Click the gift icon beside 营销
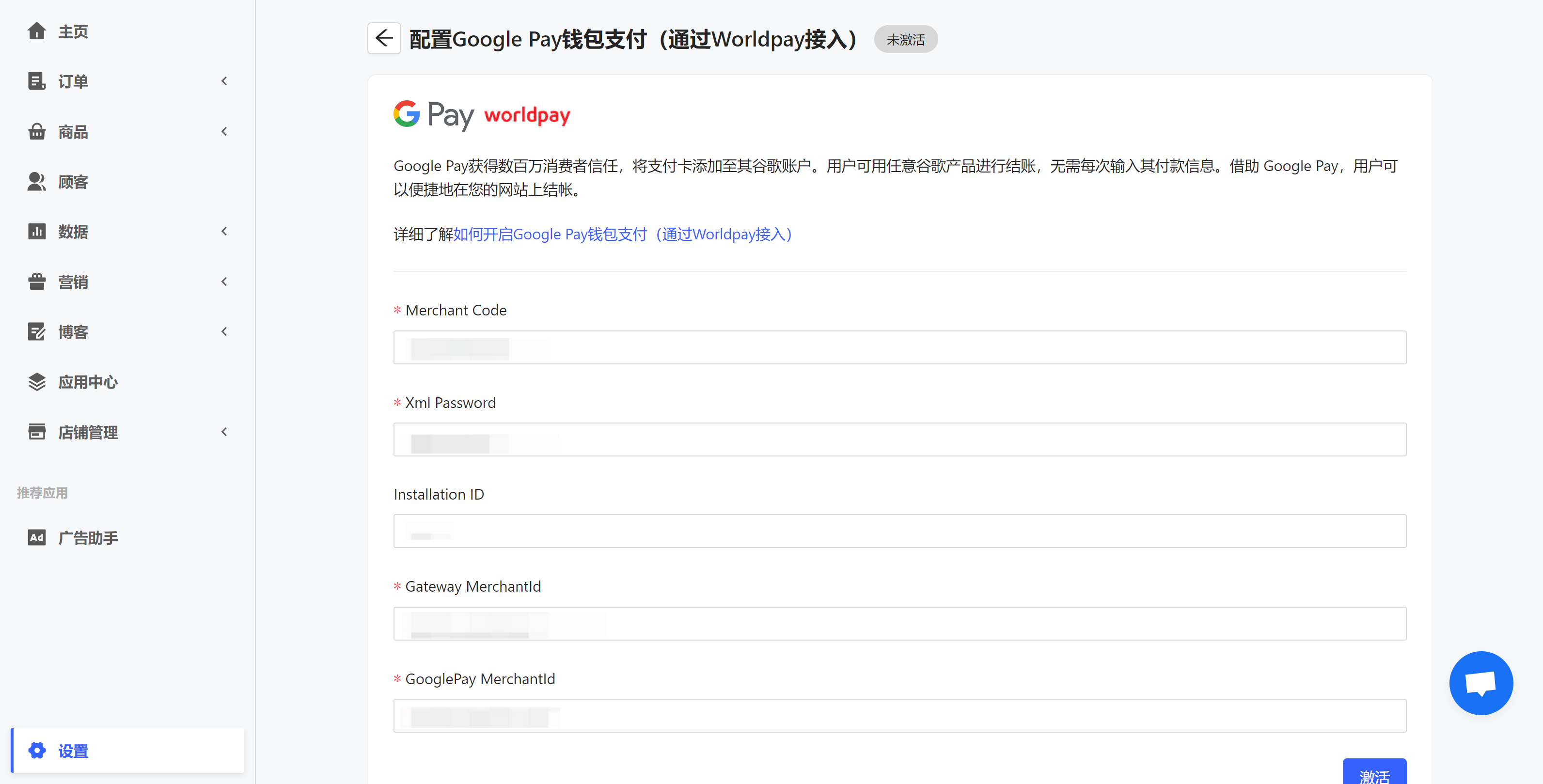The image size is (1543, 784). [x=36, y=282]
